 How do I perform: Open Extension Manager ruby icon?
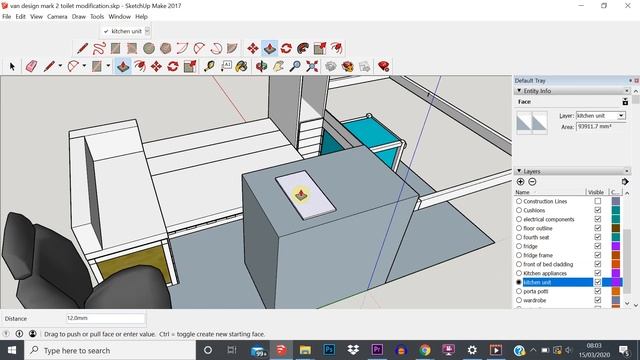[383, 66]
